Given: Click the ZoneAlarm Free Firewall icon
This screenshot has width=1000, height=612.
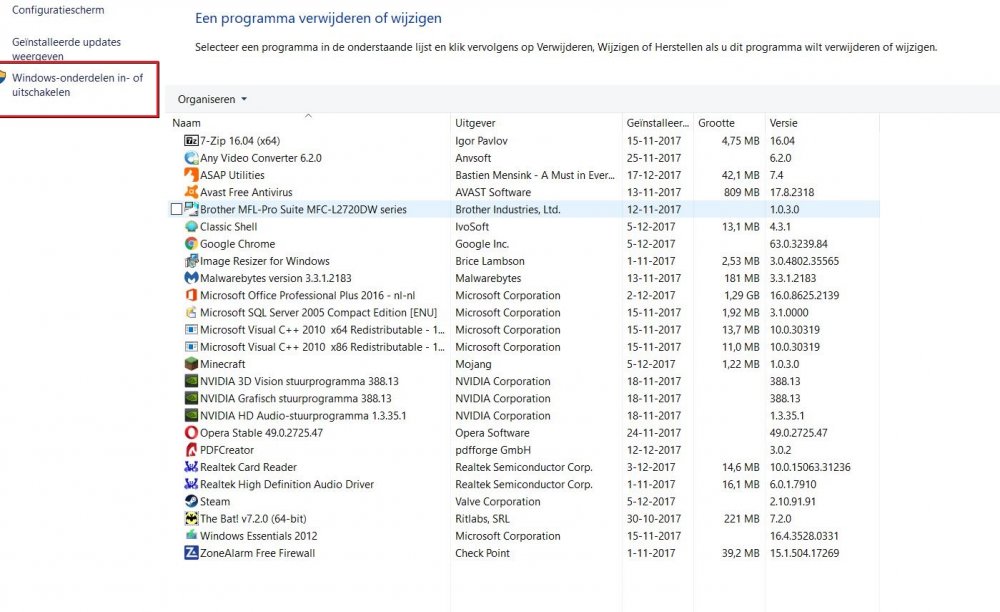Looking at the screenshot, I should (x=191, y=553).
